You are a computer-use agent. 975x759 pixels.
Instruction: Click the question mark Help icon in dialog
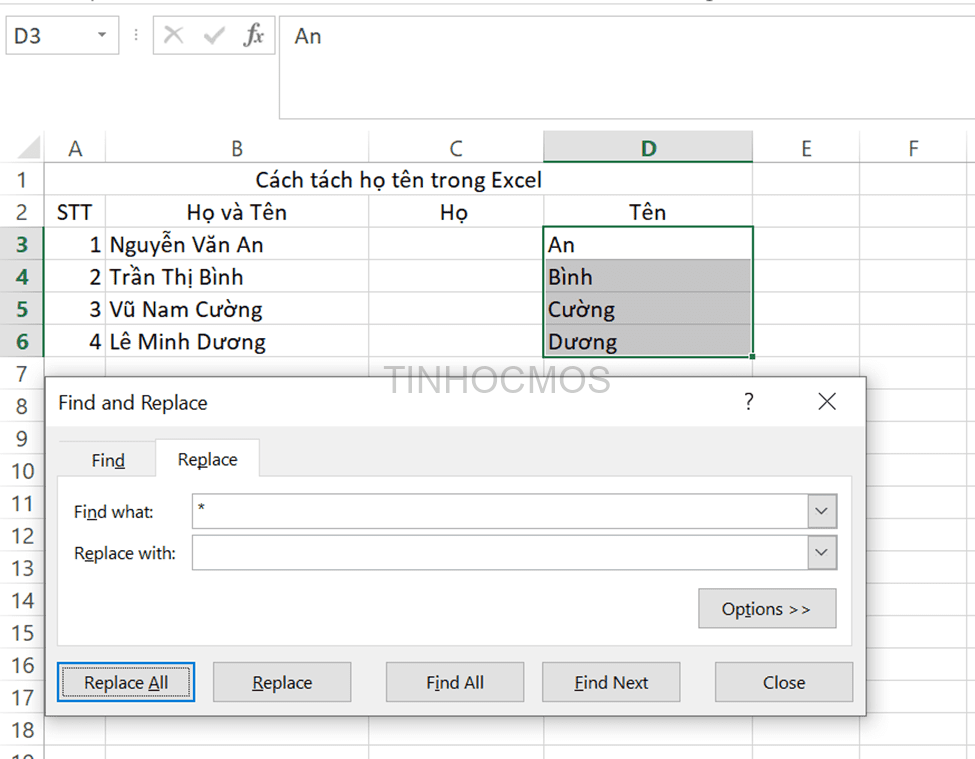pyautogui.click(x=749, y=402)
